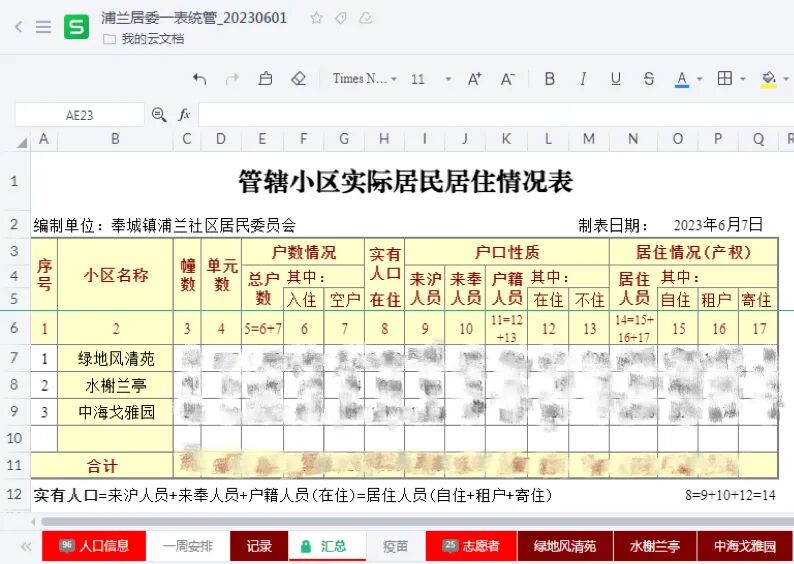Toggle Underline formatting

click(x=616, y=79)
